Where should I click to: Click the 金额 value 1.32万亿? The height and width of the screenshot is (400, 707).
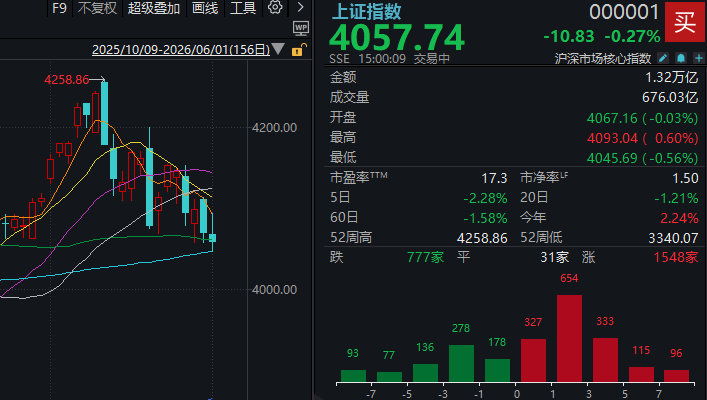[x=671, y=77]
